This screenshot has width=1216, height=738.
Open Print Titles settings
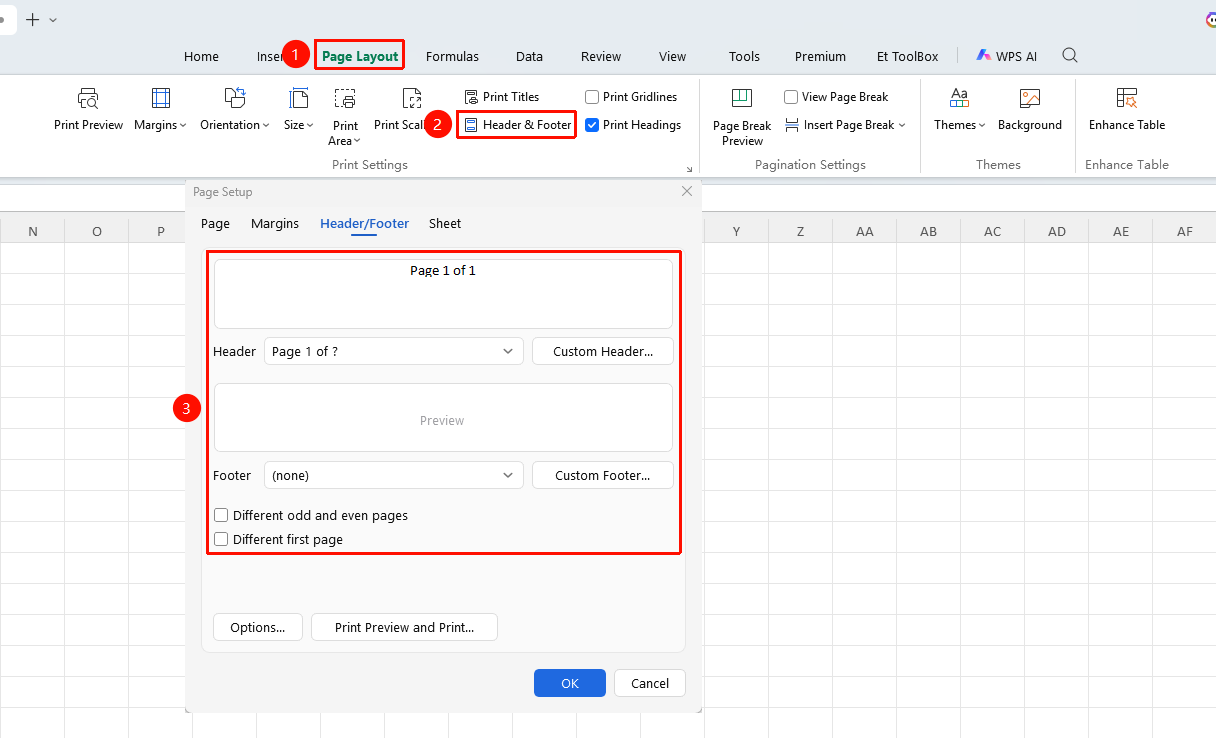coord(502,97)
